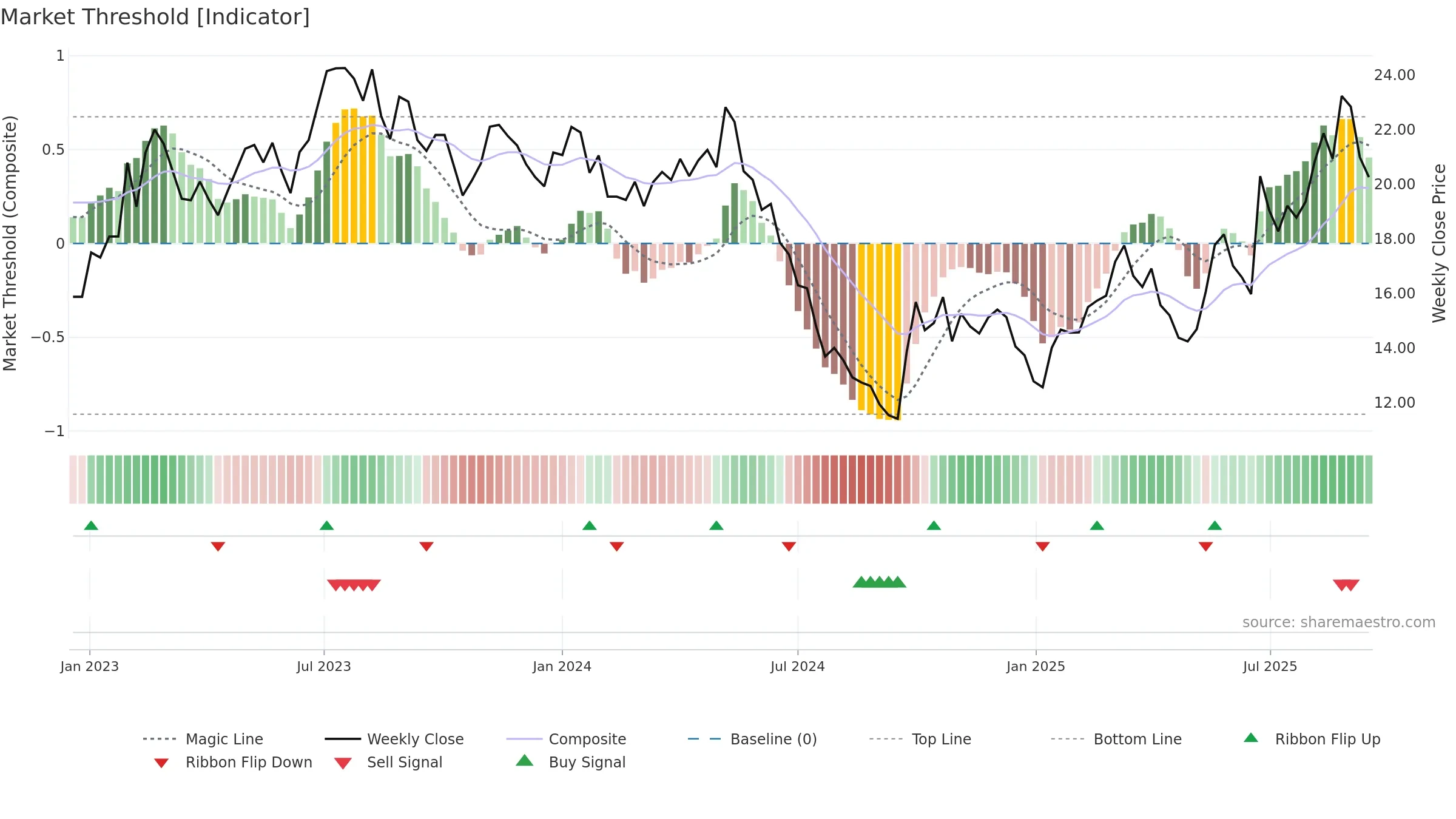1456x819 pixels.
Task: Toggle the Magic Line legend entry
Action: click(x=203, y=739)
